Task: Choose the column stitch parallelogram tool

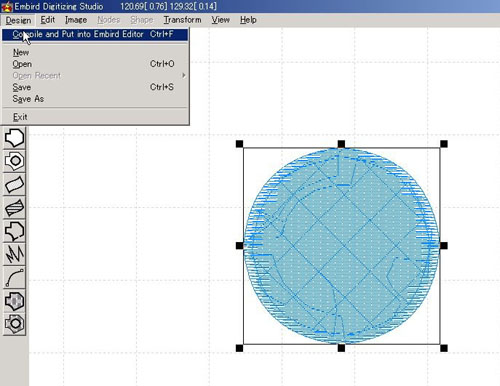Action: tap(14, 184)
